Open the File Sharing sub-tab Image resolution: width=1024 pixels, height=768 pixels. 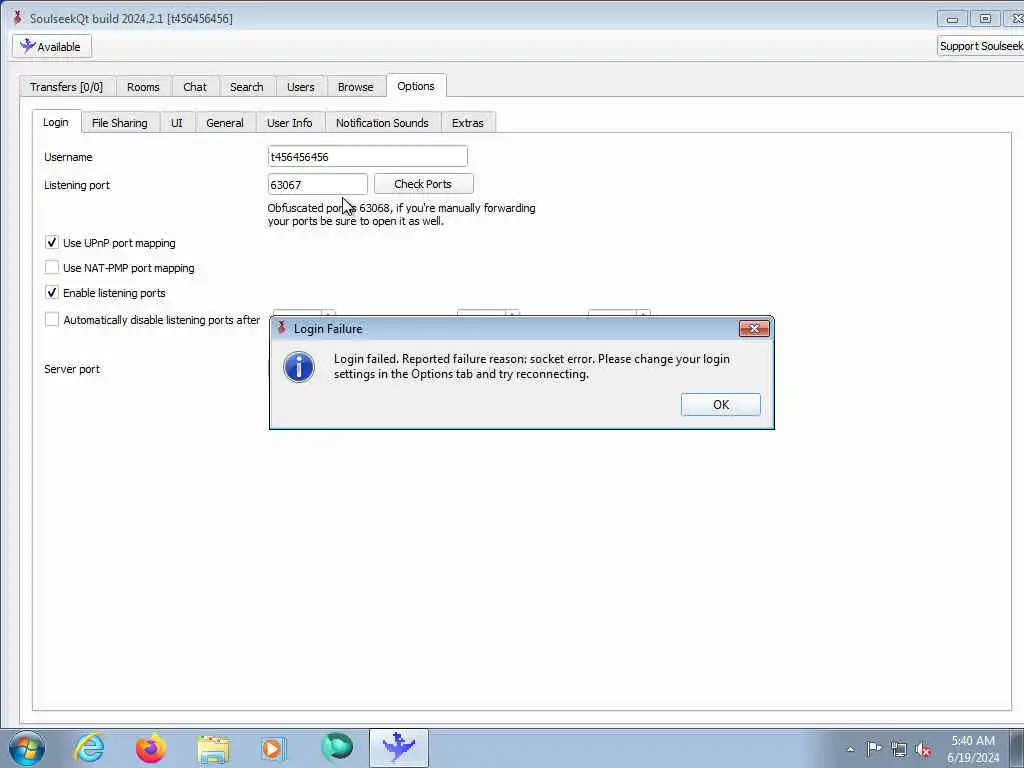120,123
